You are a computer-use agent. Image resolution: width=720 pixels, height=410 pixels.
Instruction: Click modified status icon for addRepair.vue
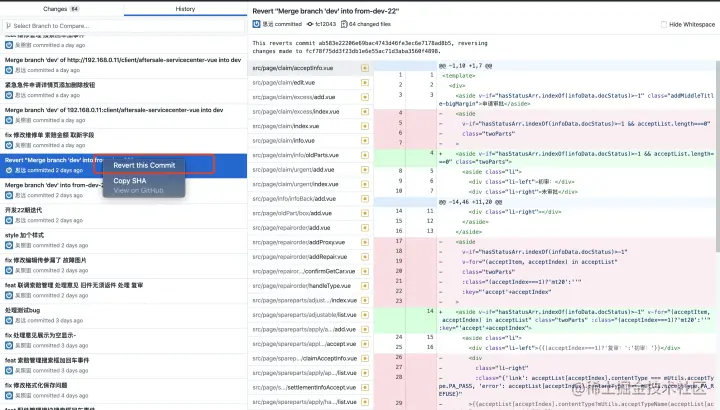(x=365, y=257)
